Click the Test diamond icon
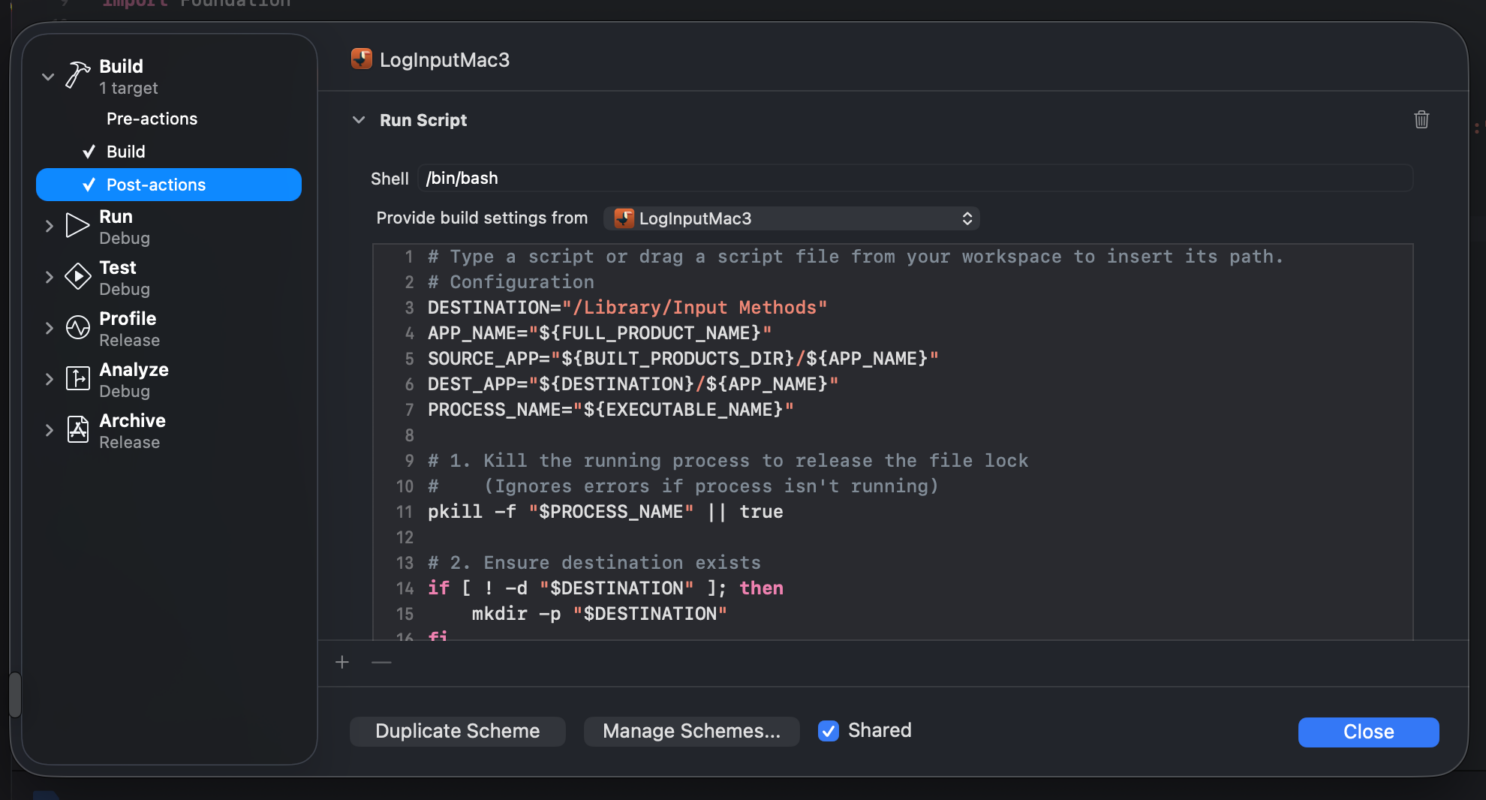Image resolution: width=1486 pixels, height=800 pixels. [x=78, y=277]
